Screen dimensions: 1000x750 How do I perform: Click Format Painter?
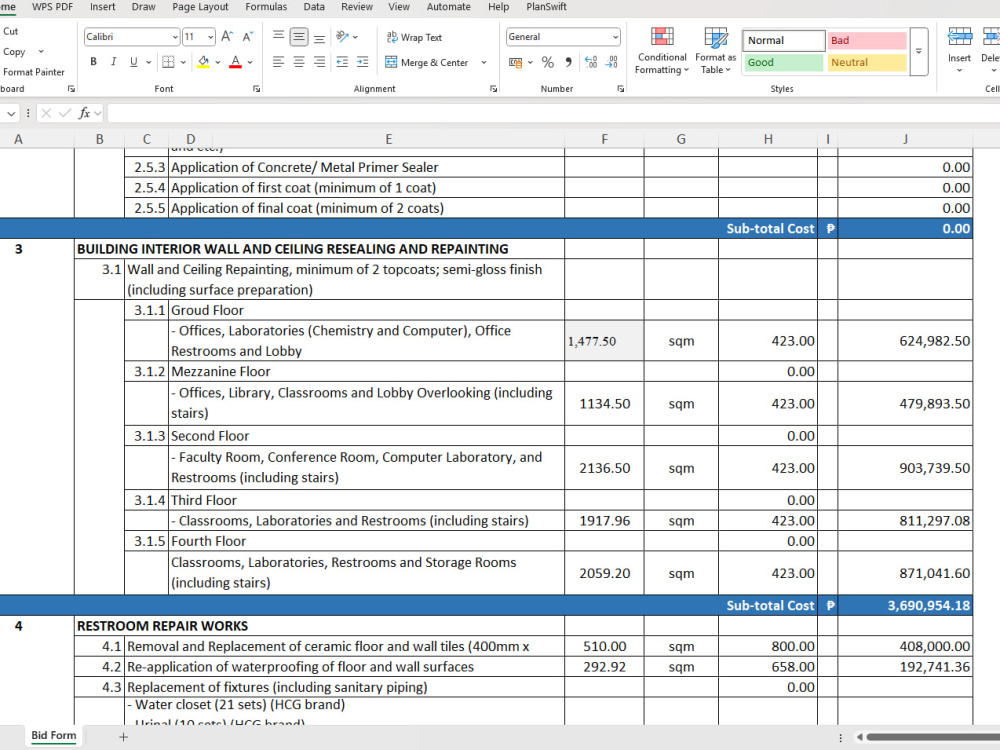pyautogui.click(x=33, y=72)
